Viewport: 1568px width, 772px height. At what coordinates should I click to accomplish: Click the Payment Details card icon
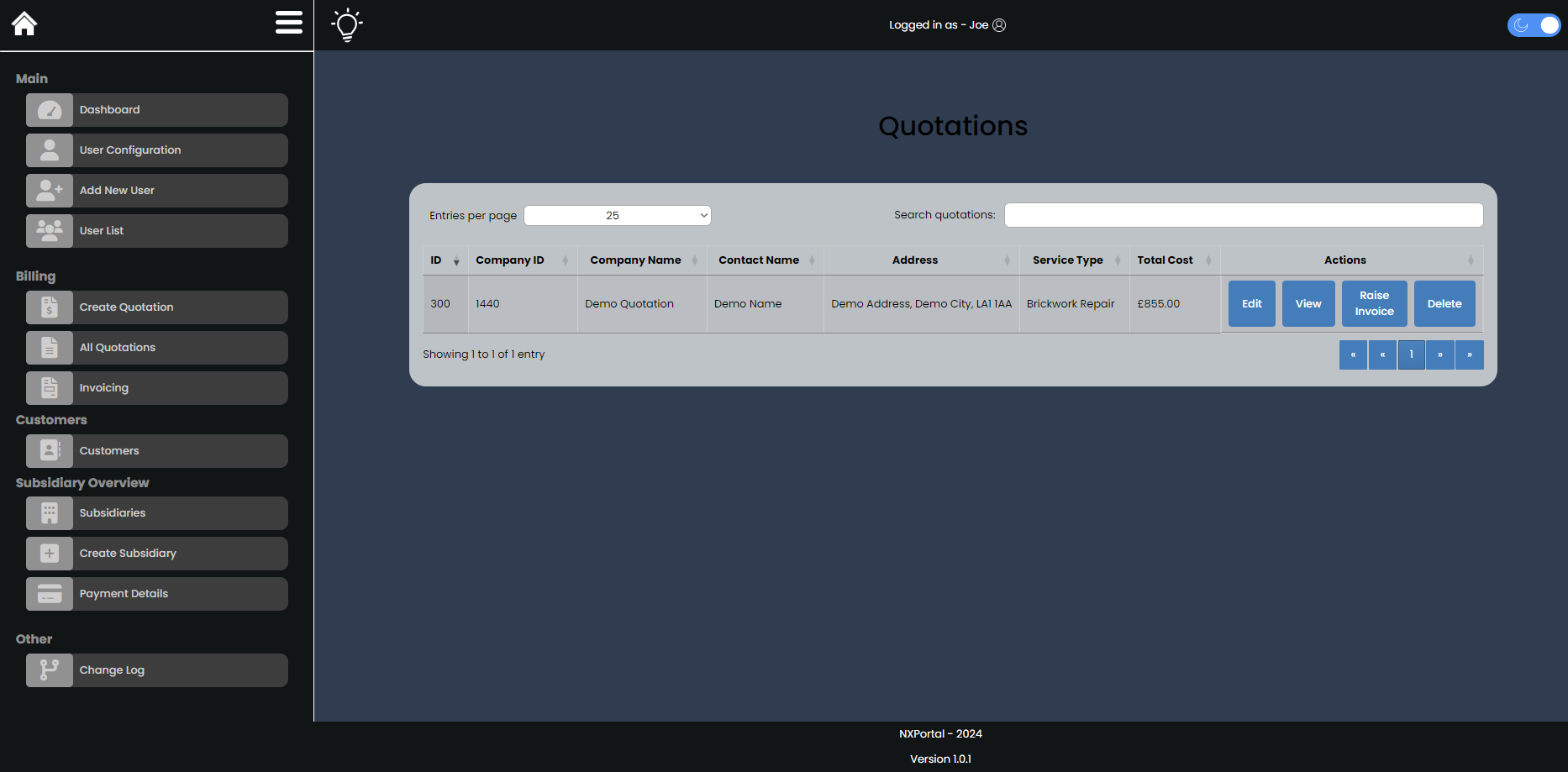click(x=49, y=593)
